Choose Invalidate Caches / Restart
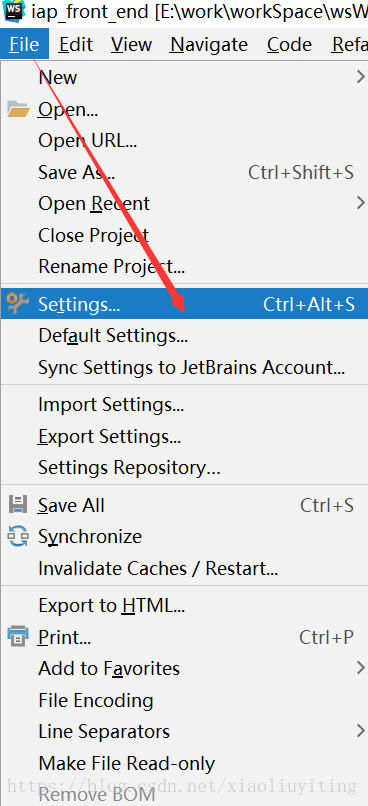Screen dimensions: 368x806 tap(184, 568)
